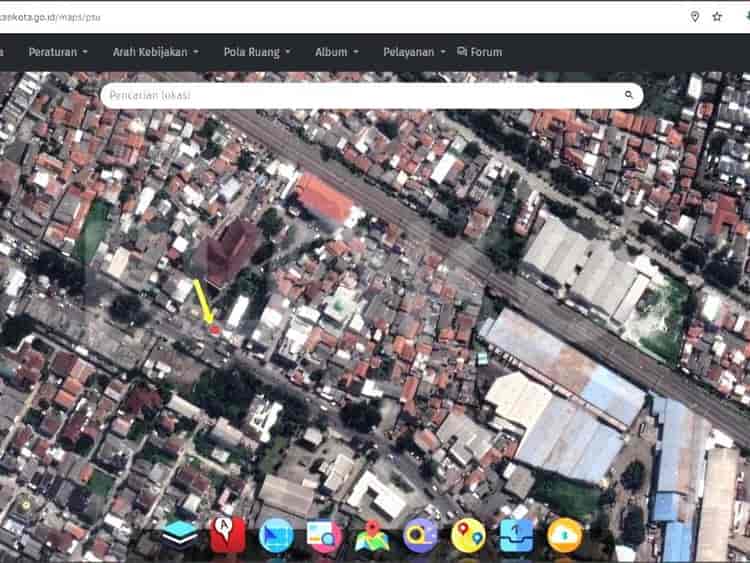The height and width of the screenshot is (563, 750).
Task: Open the purple camera capture icon
Action: 420,535
